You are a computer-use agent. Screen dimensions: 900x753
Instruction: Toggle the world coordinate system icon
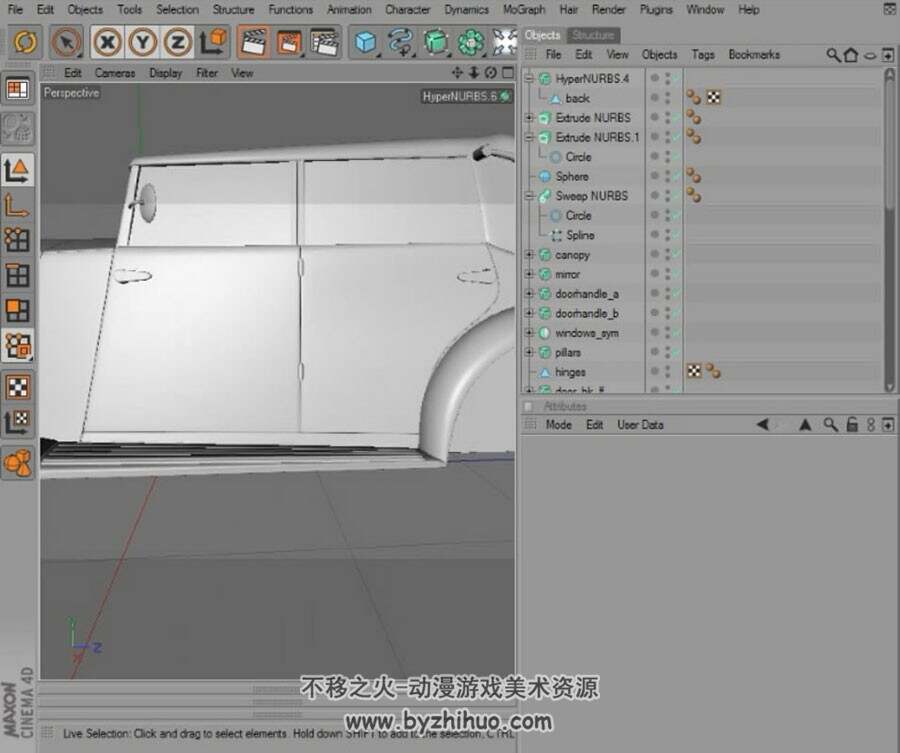(x=213, y=42)
